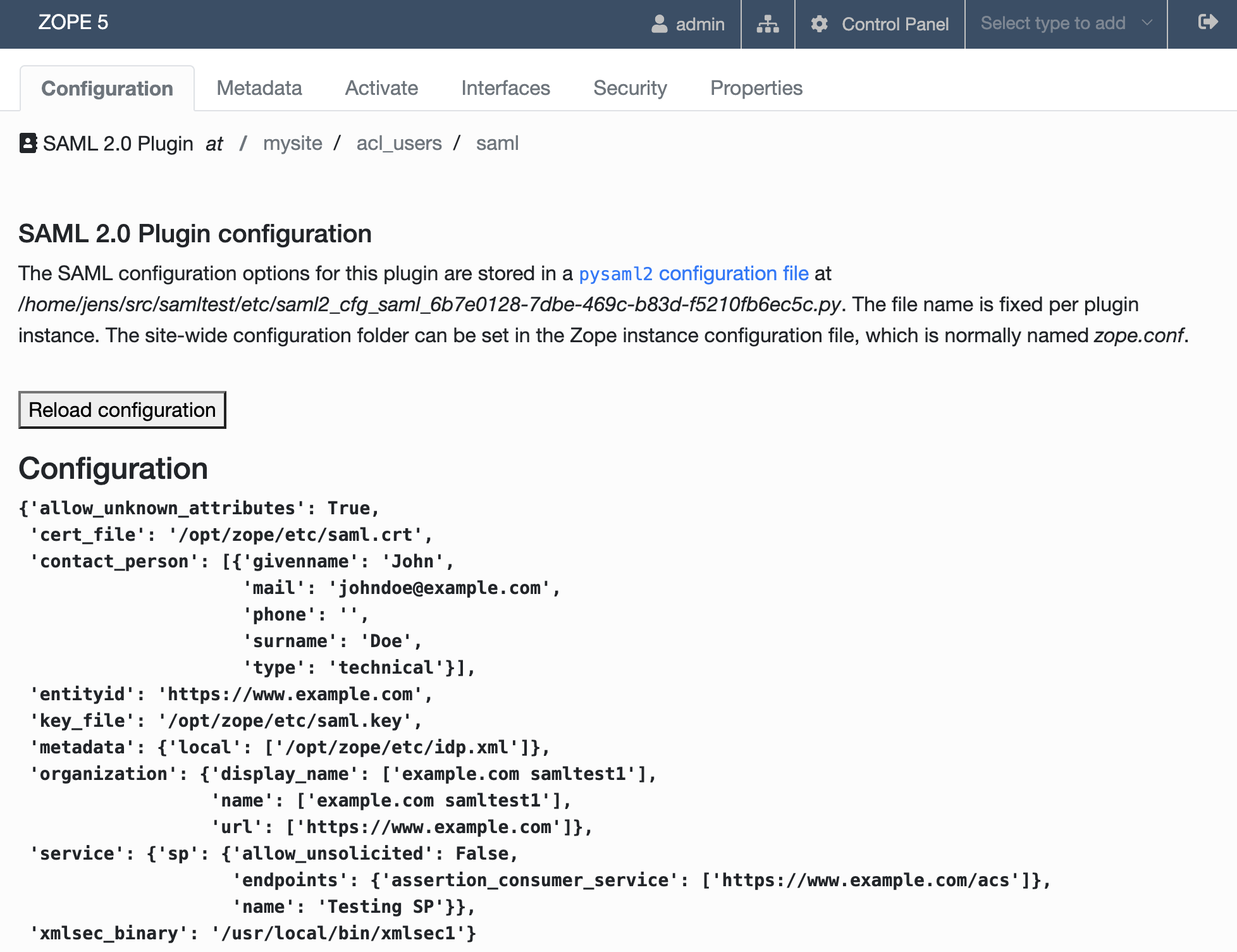Click the 'surname': 'Doe' line
Image resolution: width=1237 pixels, height=952 pixels.
coord(333,641)
